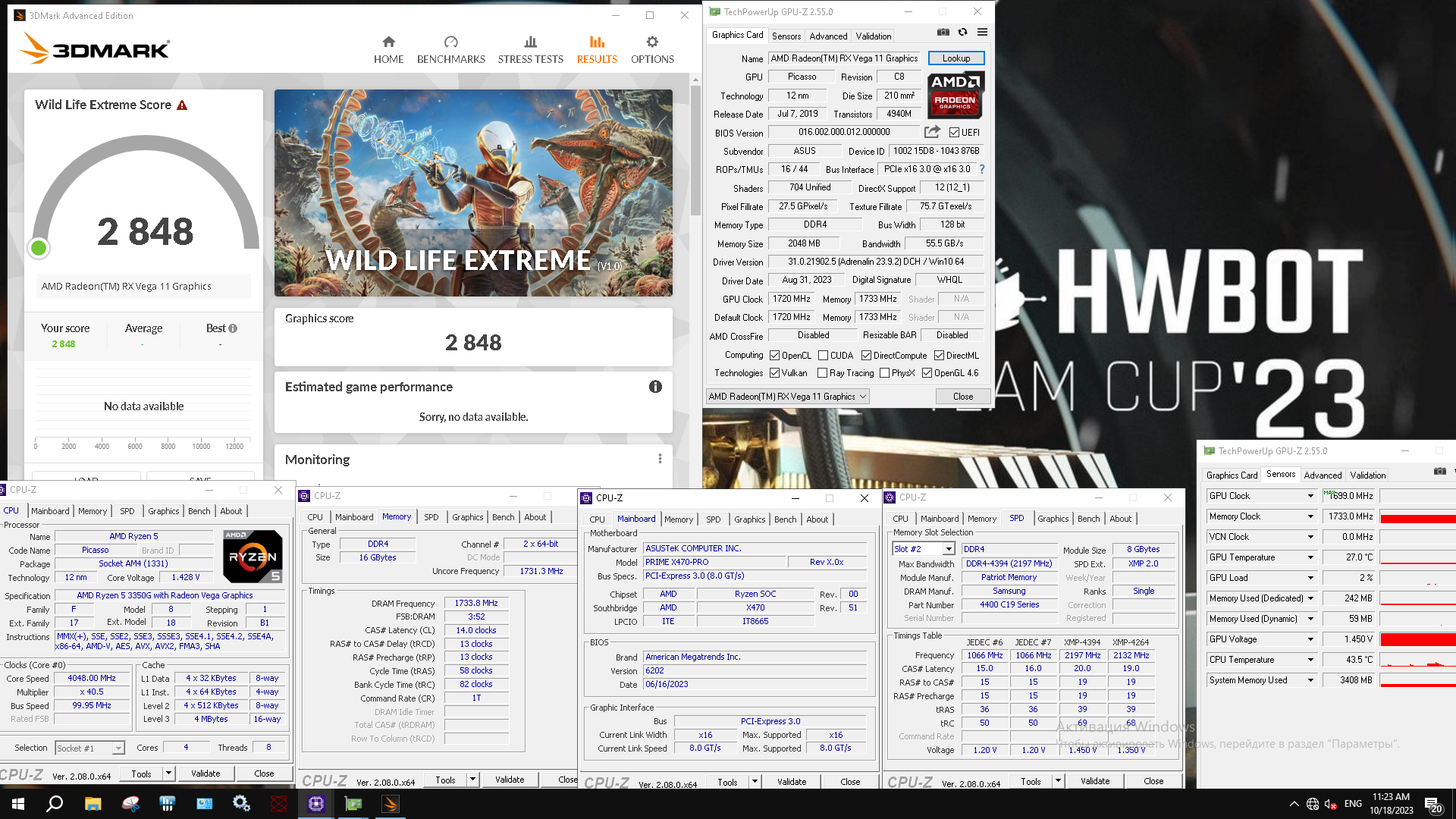
Task: Click the Lookup button in GPU-Z
Action: coord(955,58)
